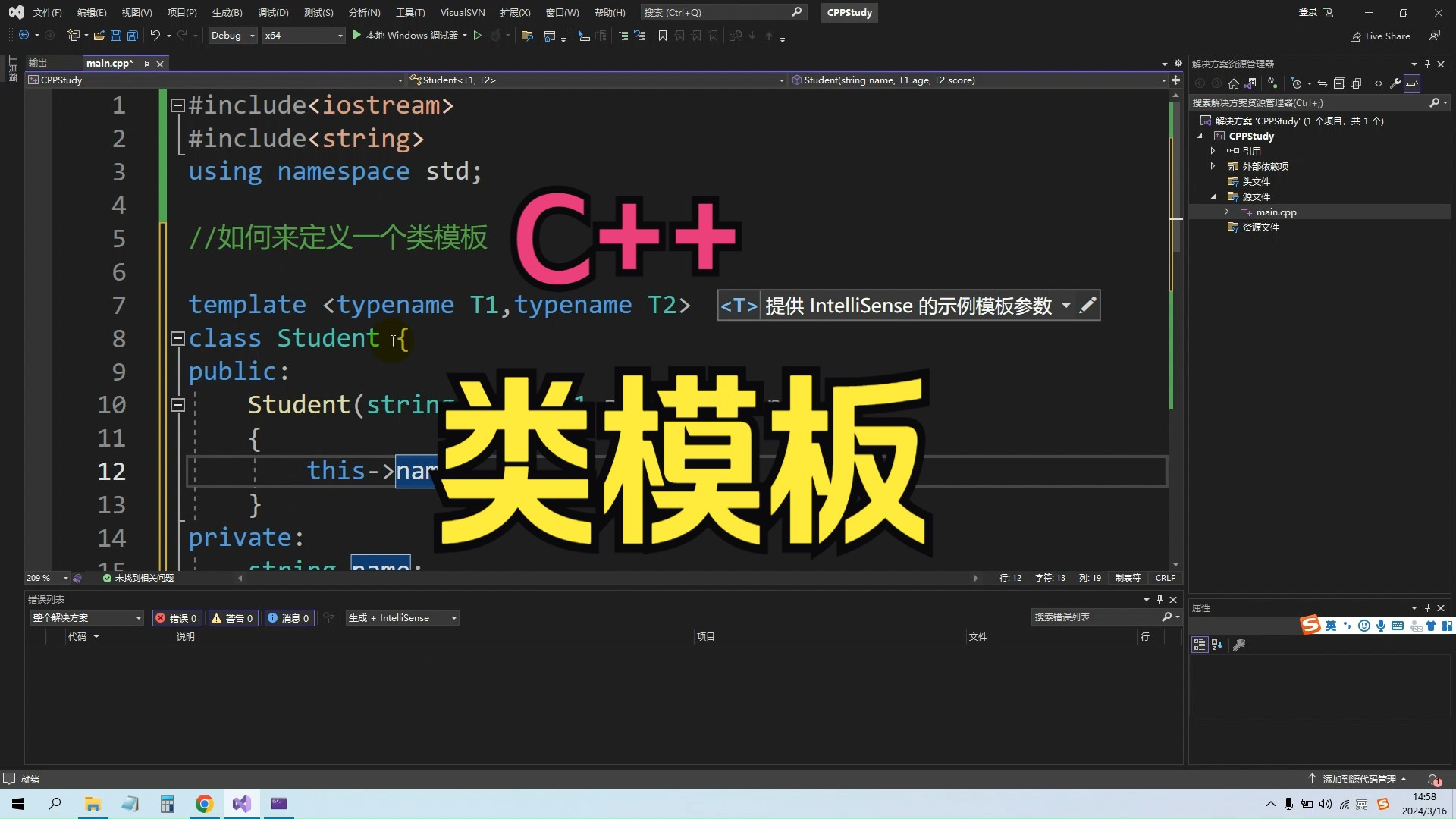This screenshot has width=1456, height=819.
Task: Open the VisualSVN menu
Action: (x=462, y=12)
